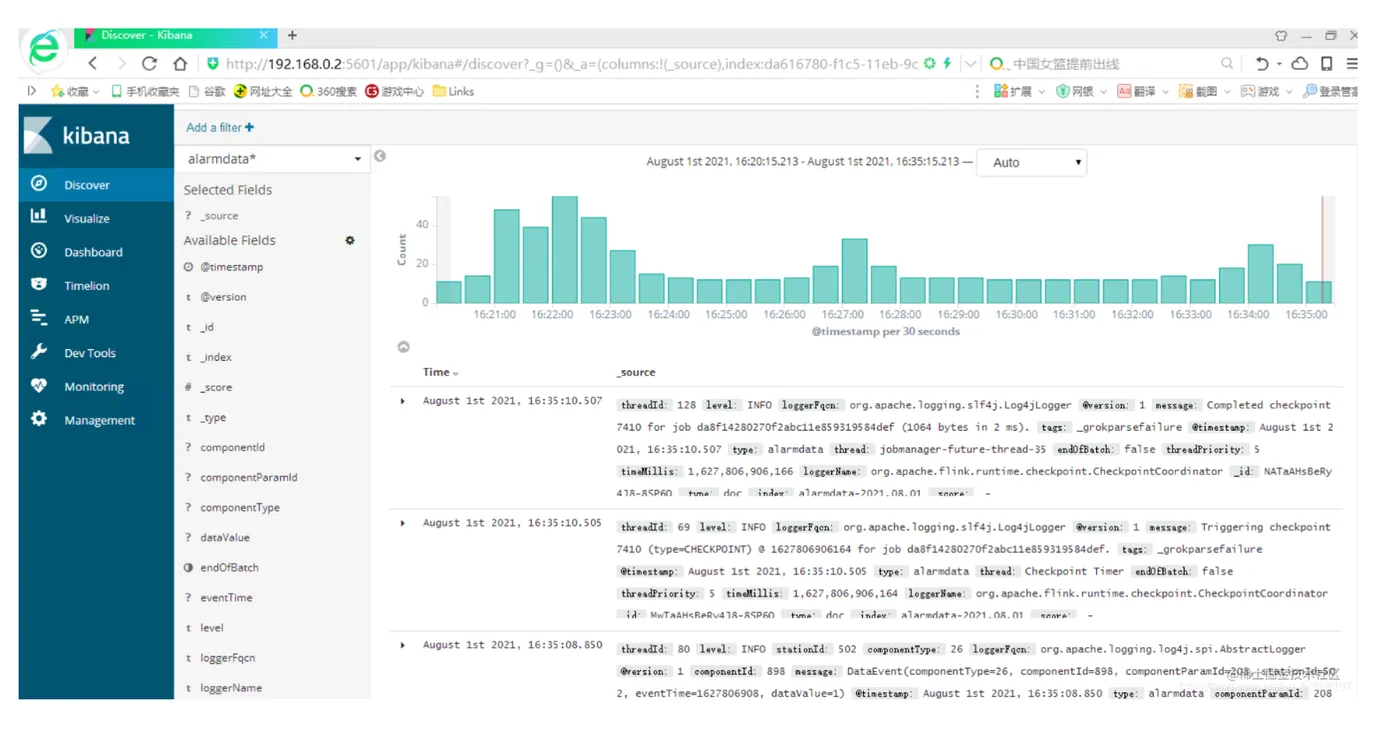
Task: Click the 网址大全 bookmark
Action: tap(263, 91)
